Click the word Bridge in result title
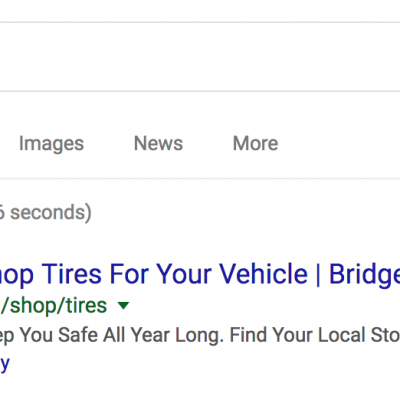 (364, 275)
